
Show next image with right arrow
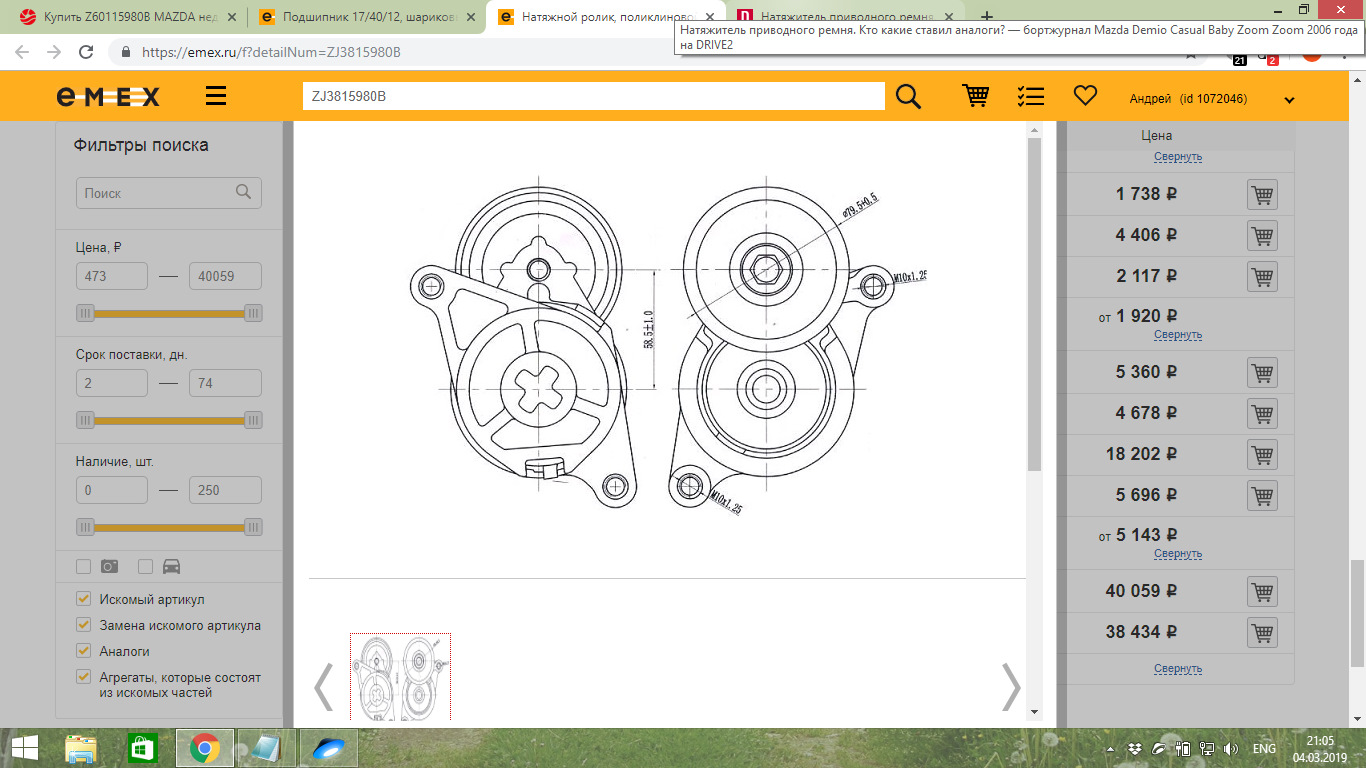tap(1011, 686)
